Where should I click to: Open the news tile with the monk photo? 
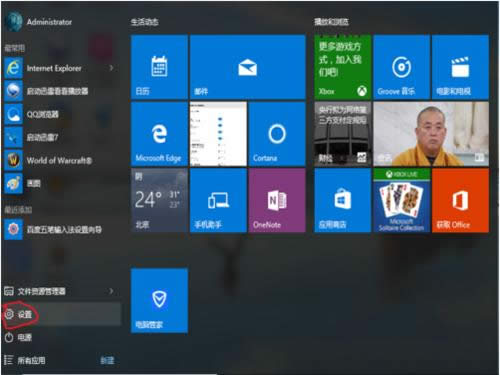pos(431,134)
